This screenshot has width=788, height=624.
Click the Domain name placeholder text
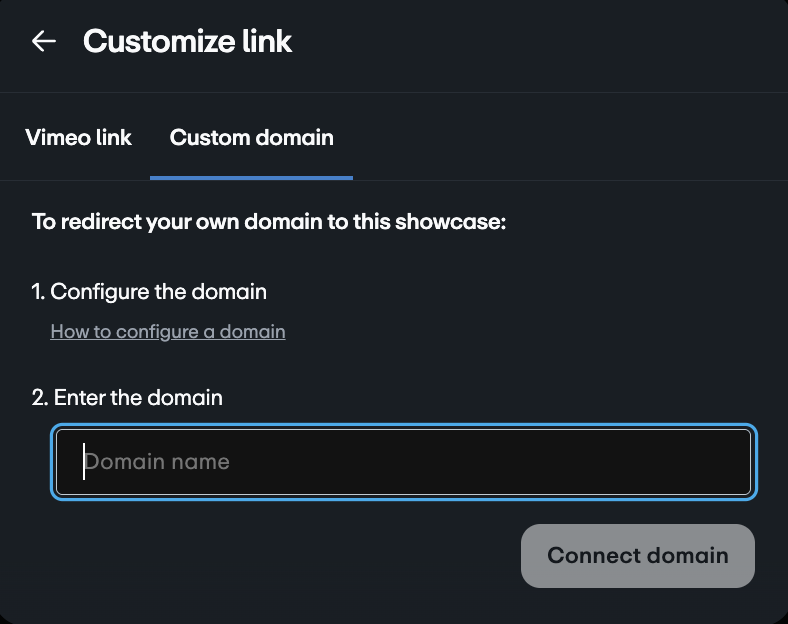tap(157, 462)
